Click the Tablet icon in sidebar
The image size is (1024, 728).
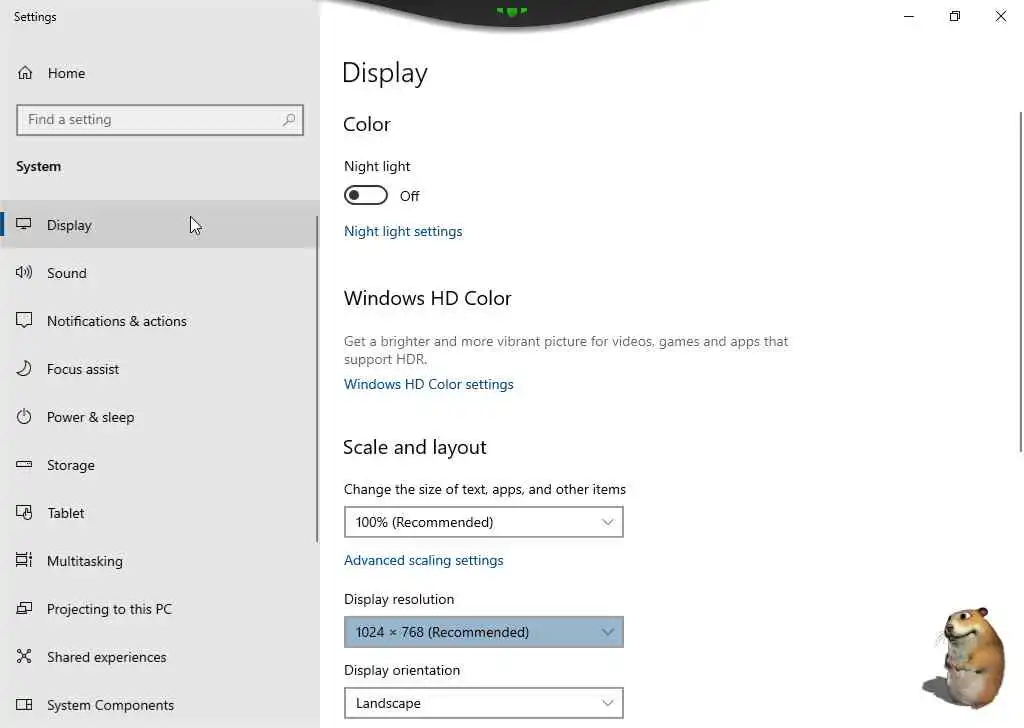(24, 513)
